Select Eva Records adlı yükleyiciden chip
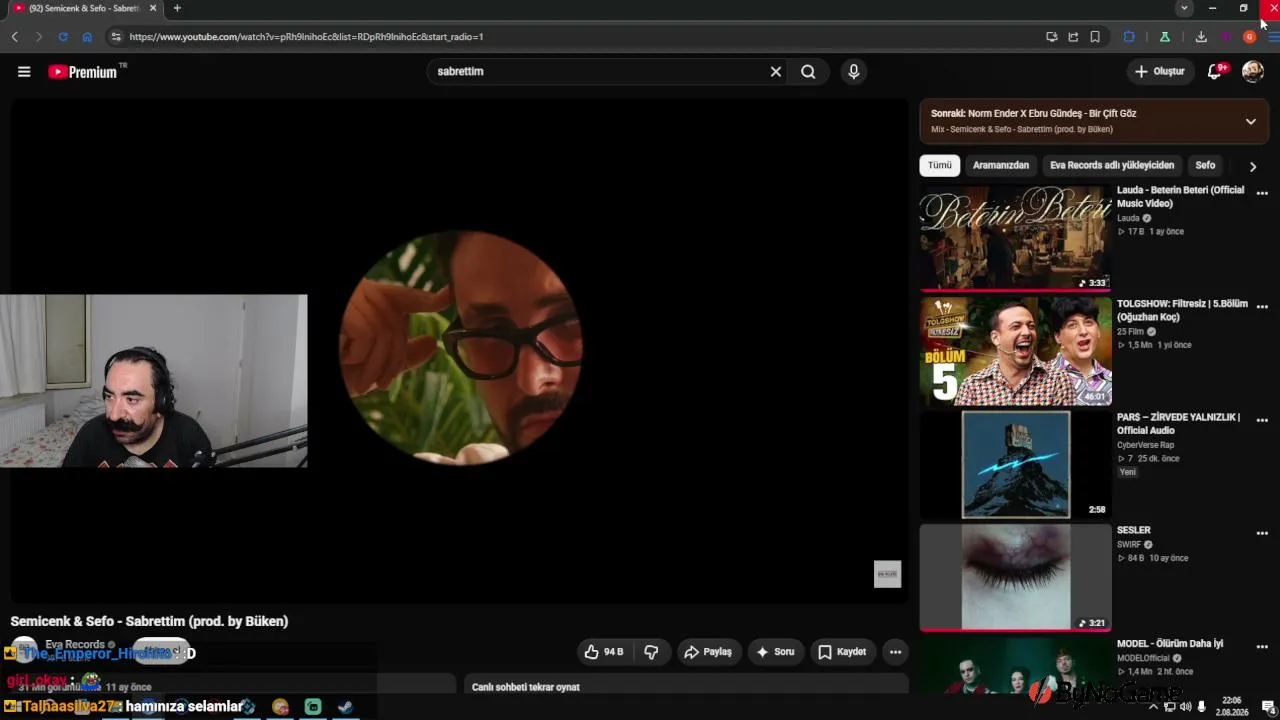 point(1112,165)
